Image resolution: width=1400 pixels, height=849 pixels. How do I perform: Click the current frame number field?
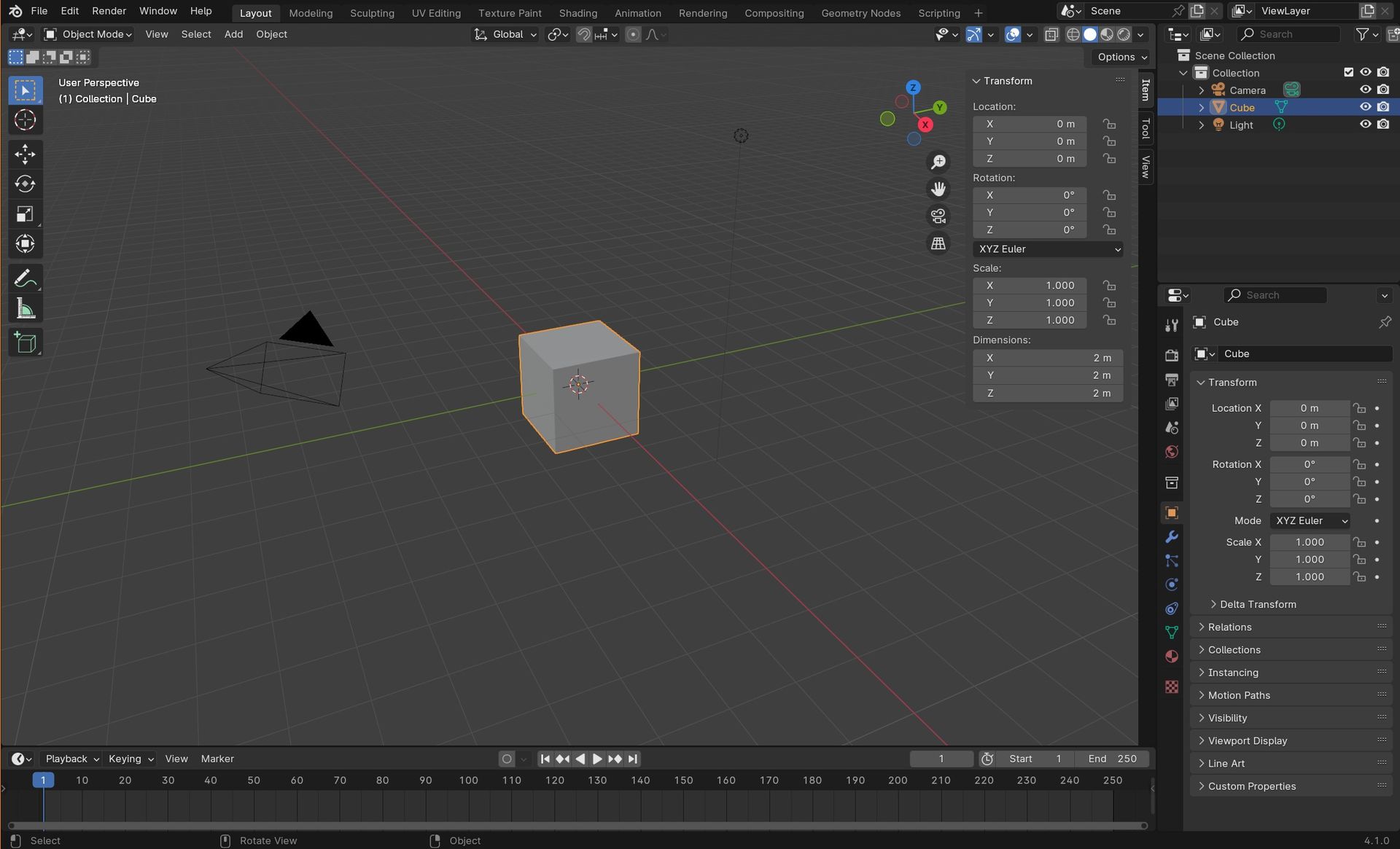[941, 759]
